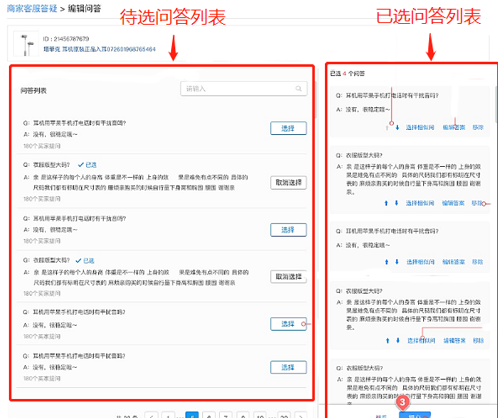Deselect first 衣服版型大吗 via 取消选择

coord(288,182)
